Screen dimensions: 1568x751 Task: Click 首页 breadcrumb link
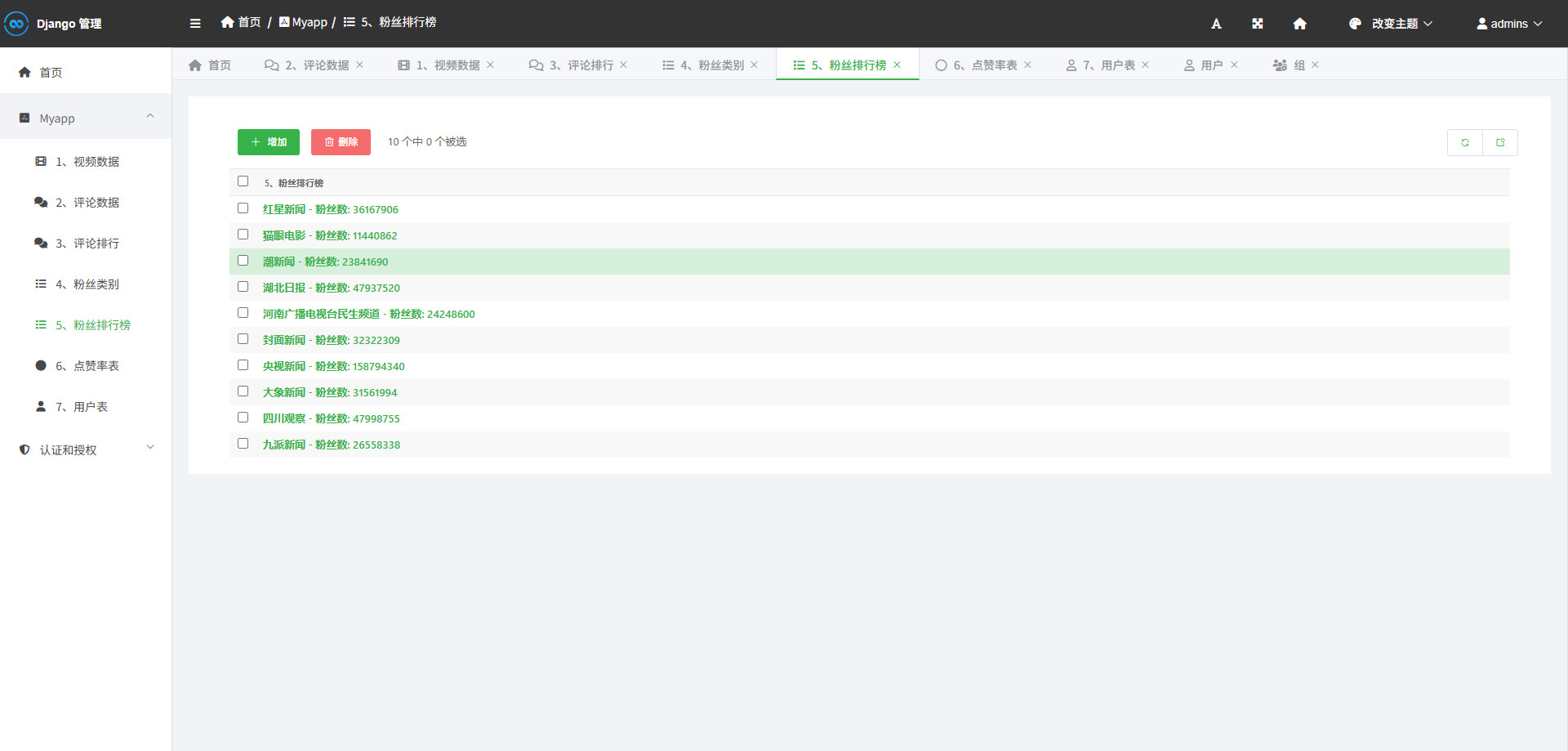point(241,22)
